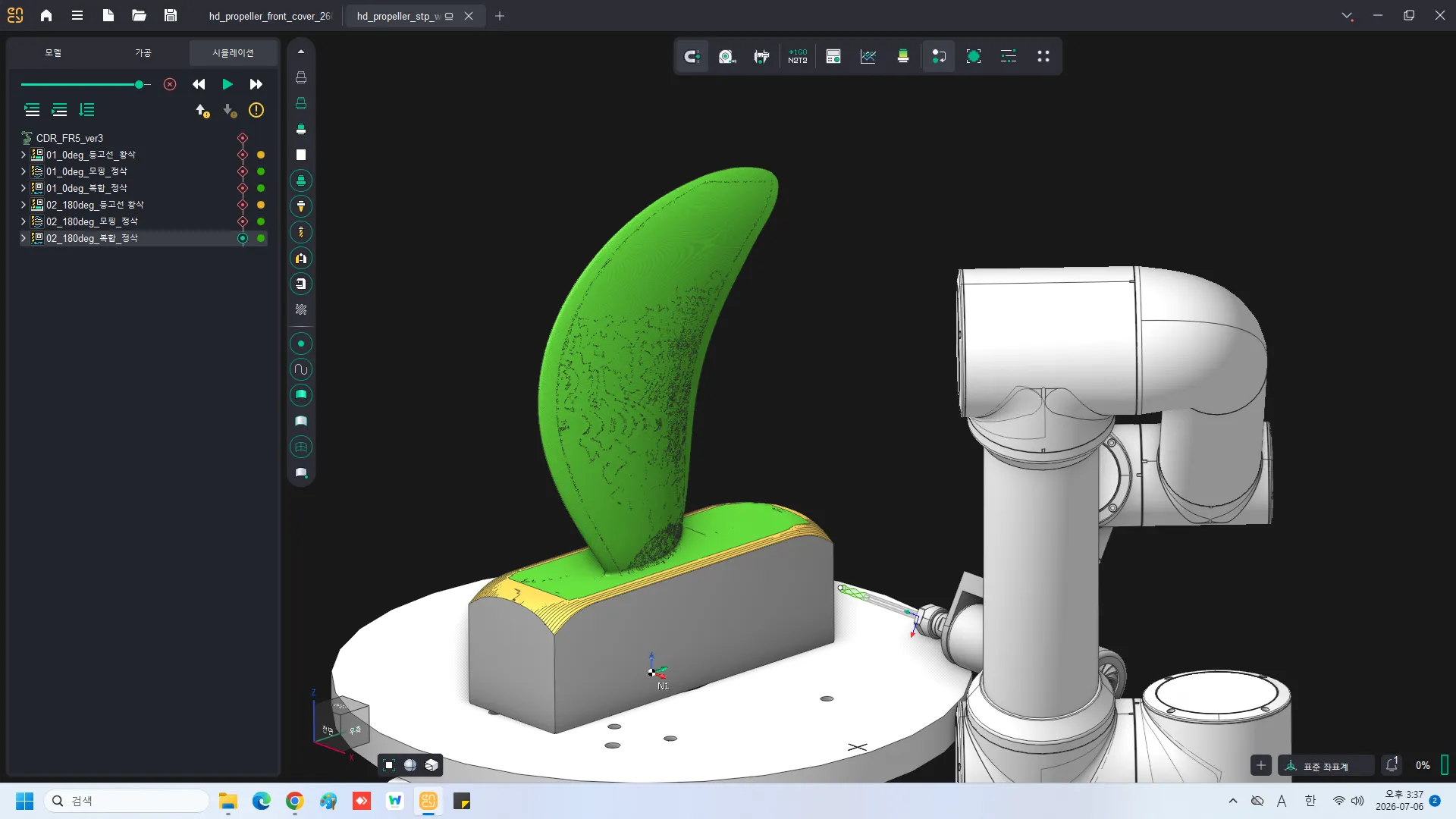This screenshot has height=819, width=1456.
Task: Toggle the point swap tool in top toolbar
Action: pos(939,56)
